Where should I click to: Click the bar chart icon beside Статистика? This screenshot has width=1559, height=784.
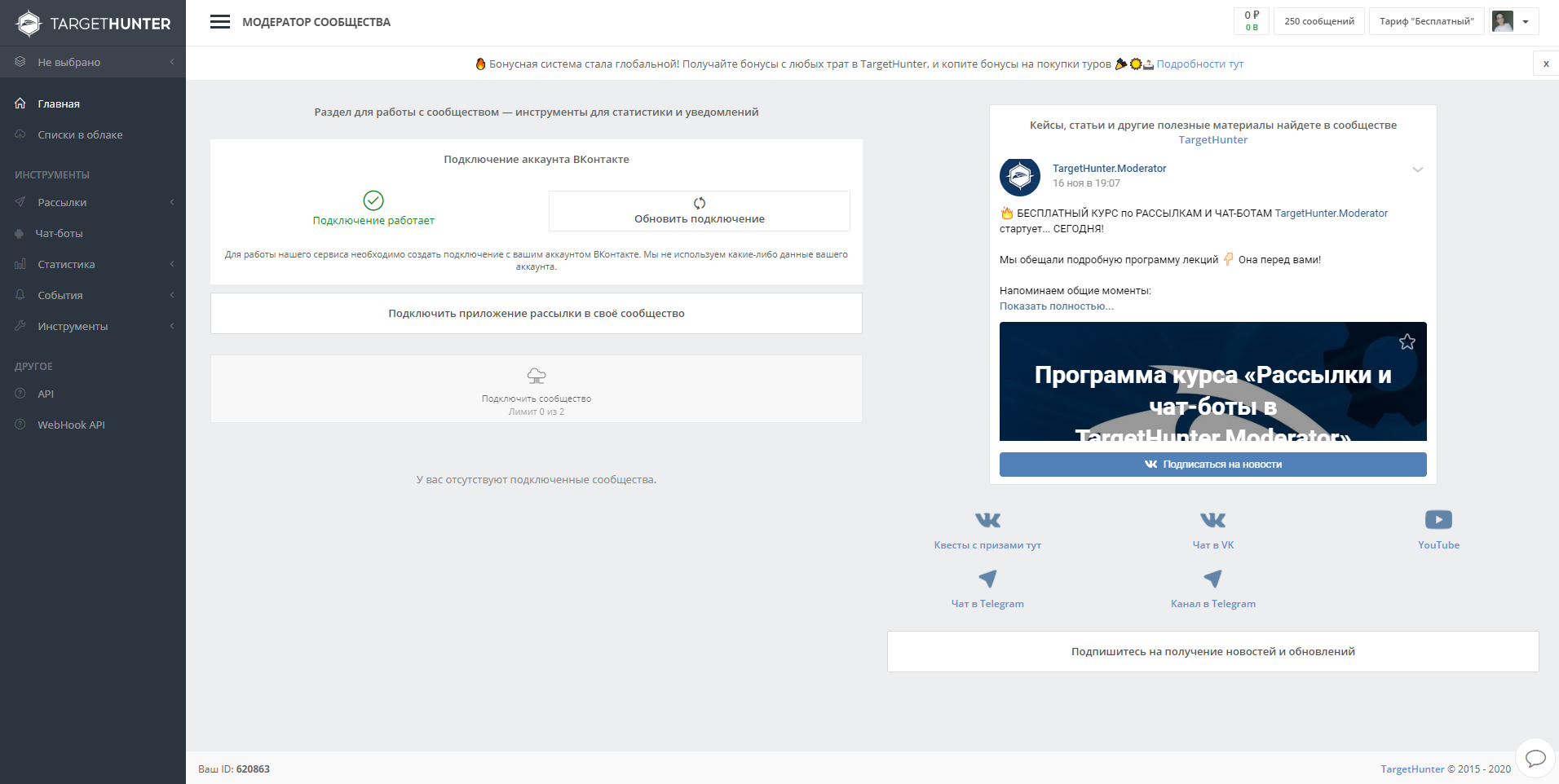20,264
